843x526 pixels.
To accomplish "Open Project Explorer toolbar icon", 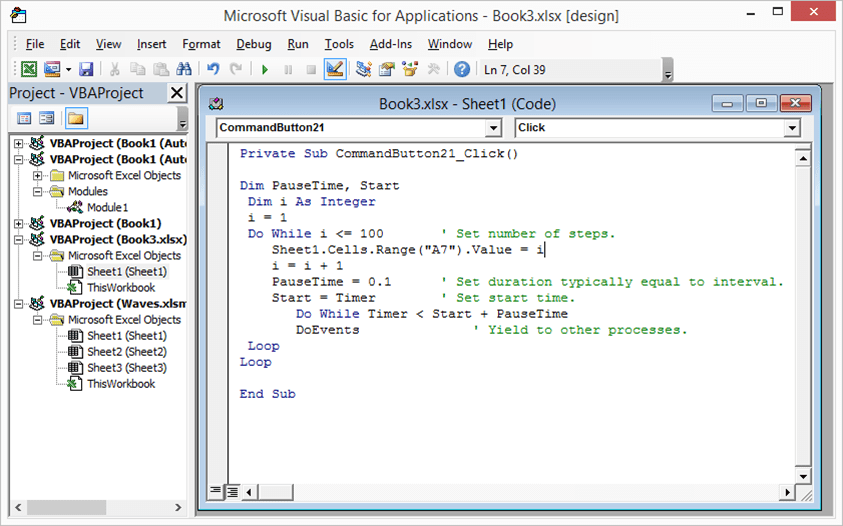I will pos(364,69).
